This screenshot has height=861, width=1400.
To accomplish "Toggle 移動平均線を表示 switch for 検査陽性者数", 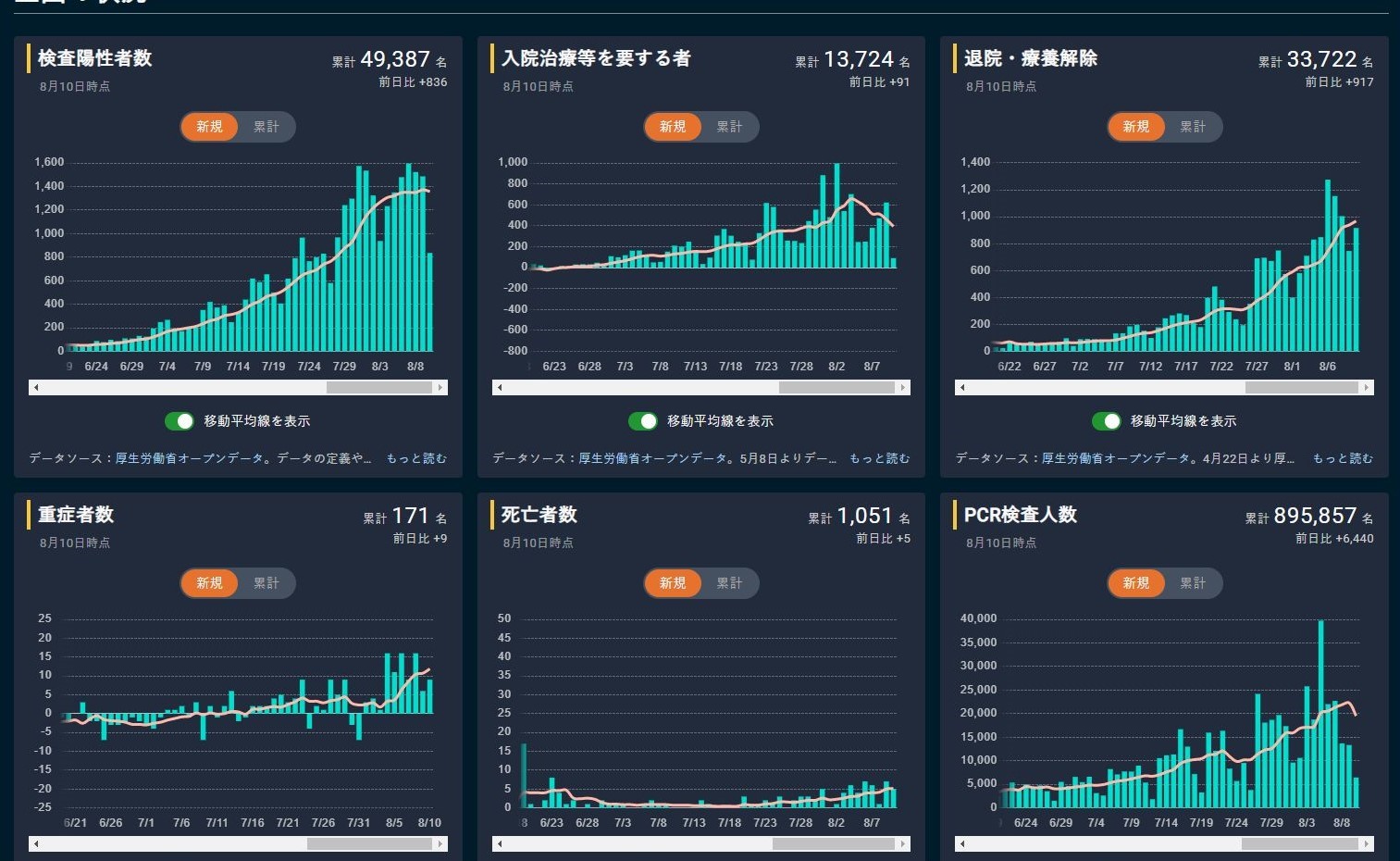I will (x=180, y=421).
